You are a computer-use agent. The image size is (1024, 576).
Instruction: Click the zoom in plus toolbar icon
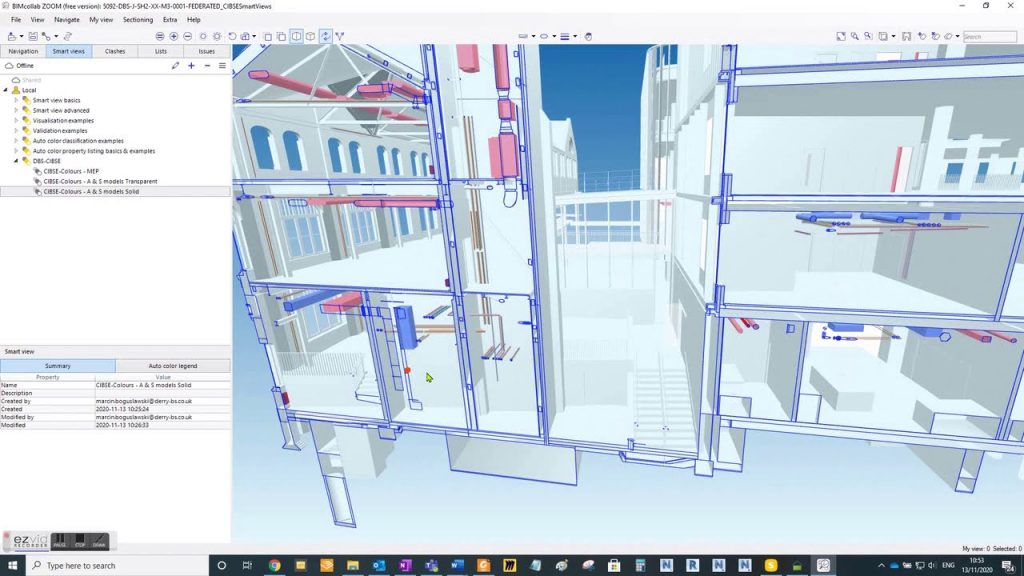click(x=174, y=37)
